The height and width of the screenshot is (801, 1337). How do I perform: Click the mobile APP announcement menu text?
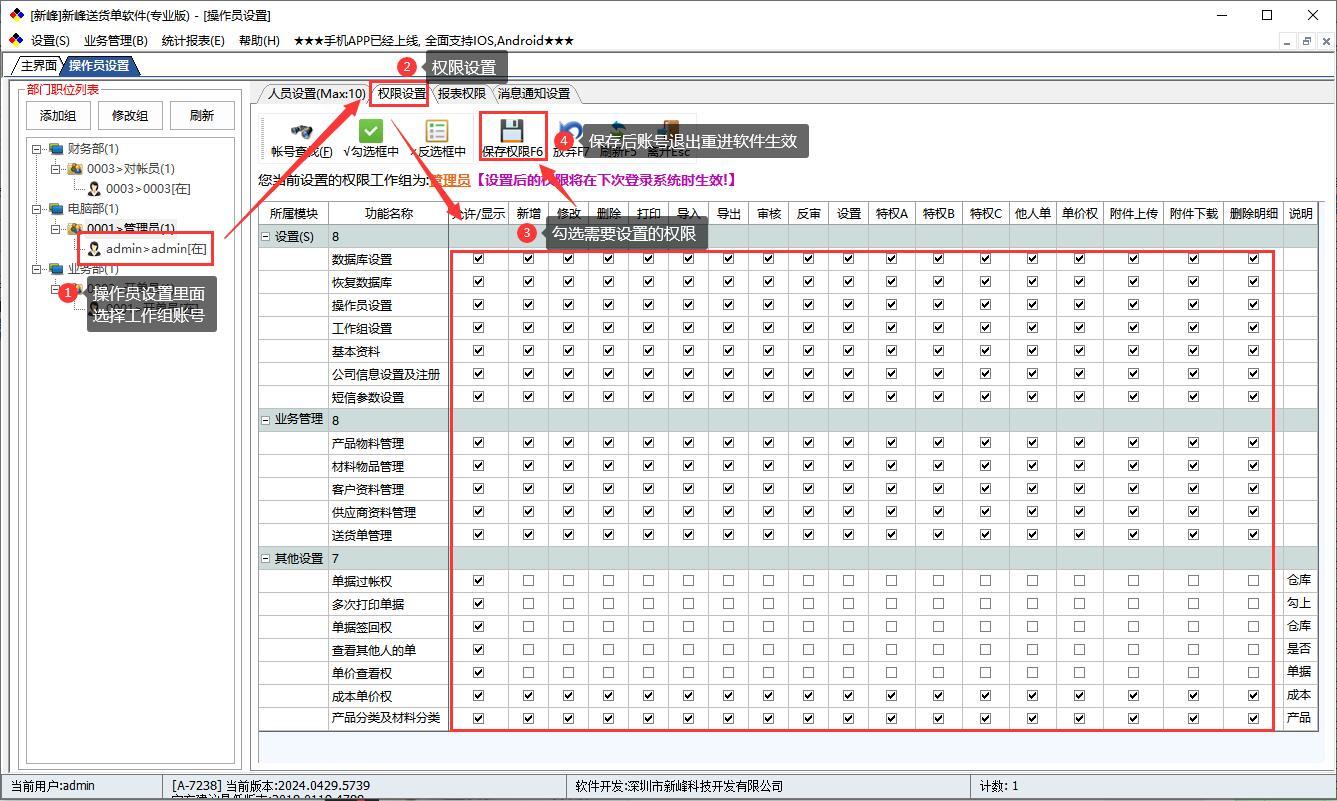click(x=434, y=41)
